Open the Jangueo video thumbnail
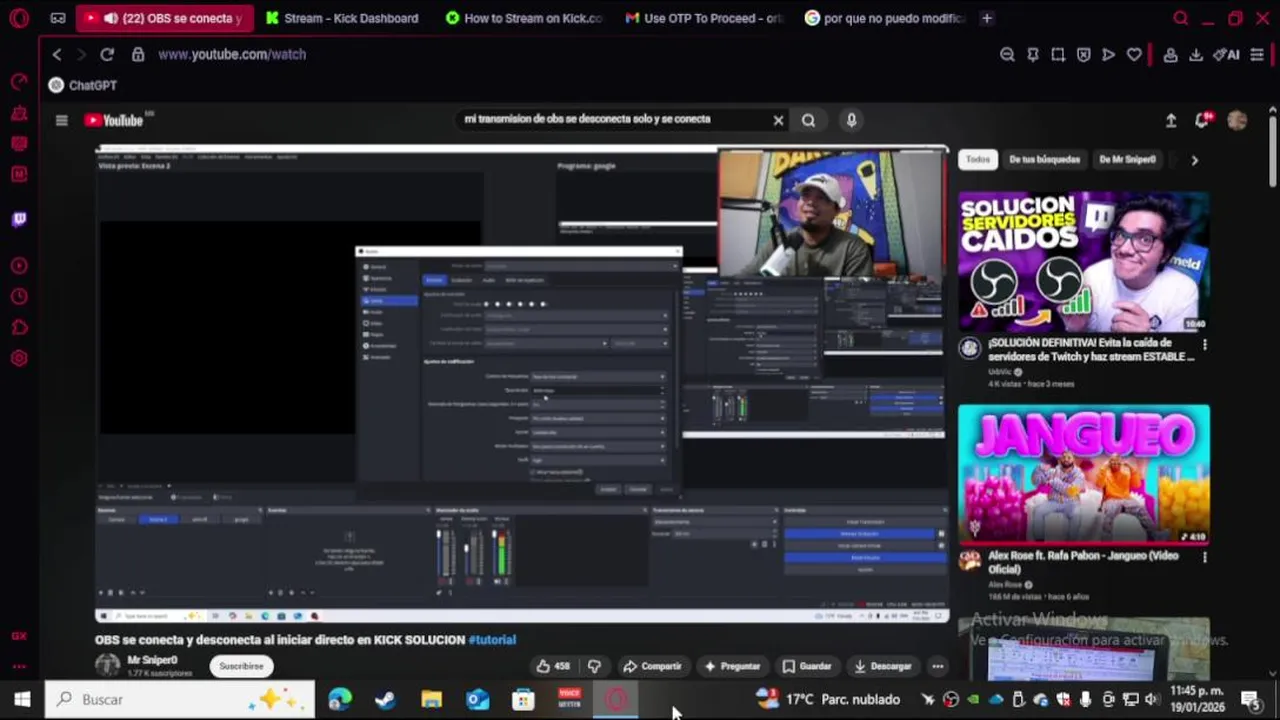This screenshot has height=720, width=1280. (1084, 474)
